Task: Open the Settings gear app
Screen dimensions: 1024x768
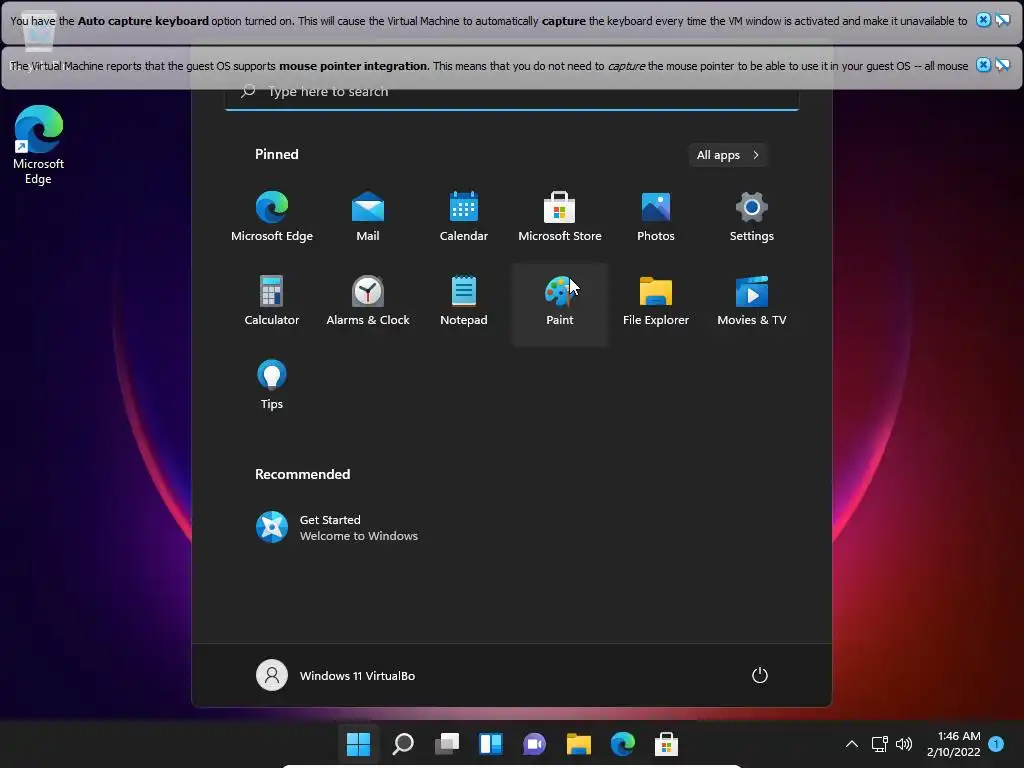Action: 752,217
